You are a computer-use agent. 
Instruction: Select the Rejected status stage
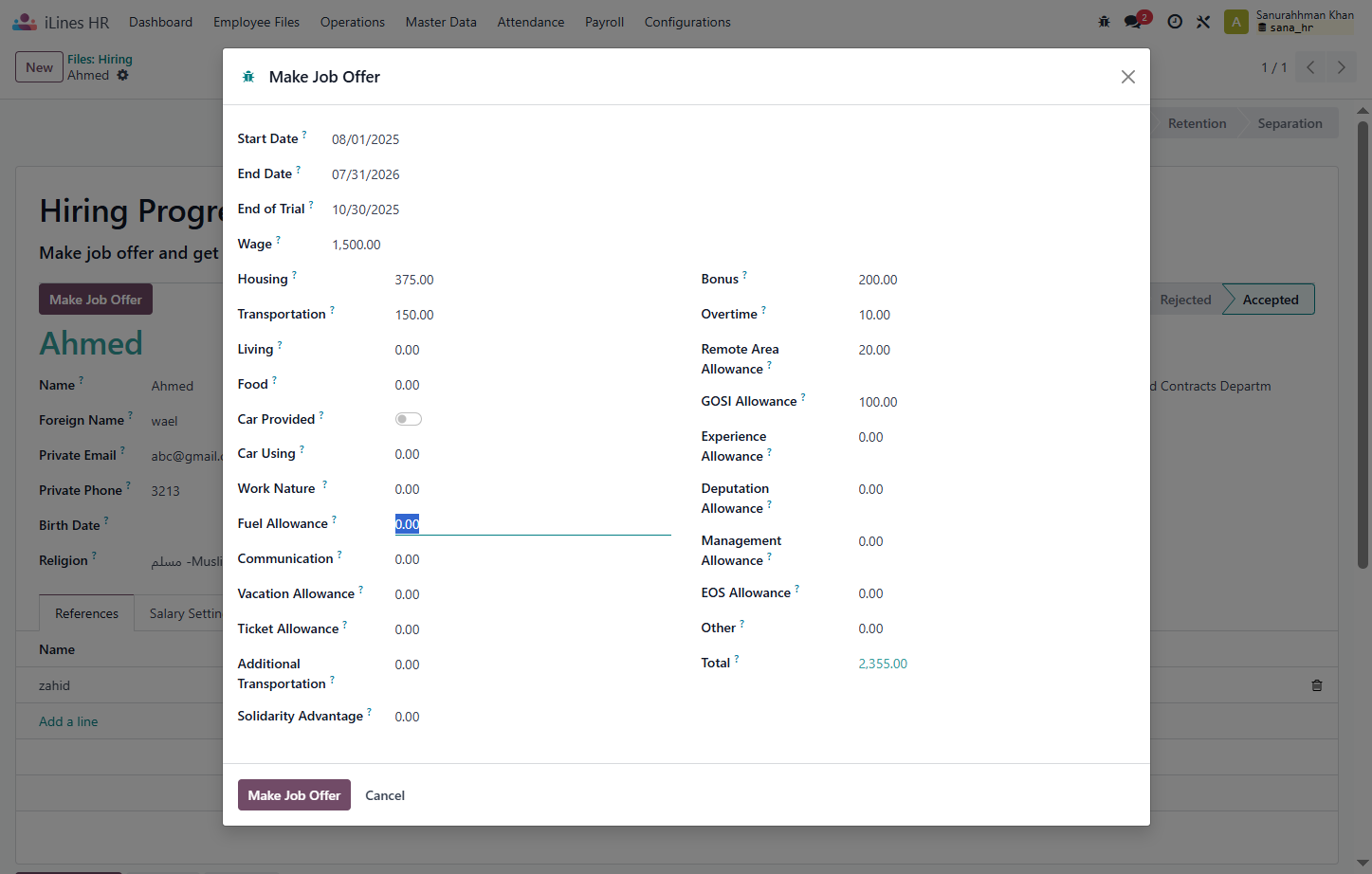[1185, 300]
